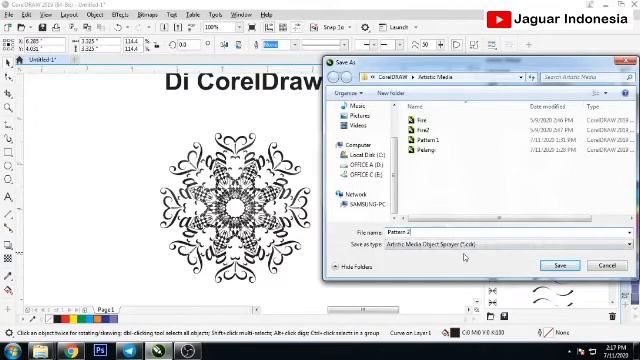The height and width of the screenshot is (360, 640).
Task: Open the Bitmaps menu
Action: [147, 15]
